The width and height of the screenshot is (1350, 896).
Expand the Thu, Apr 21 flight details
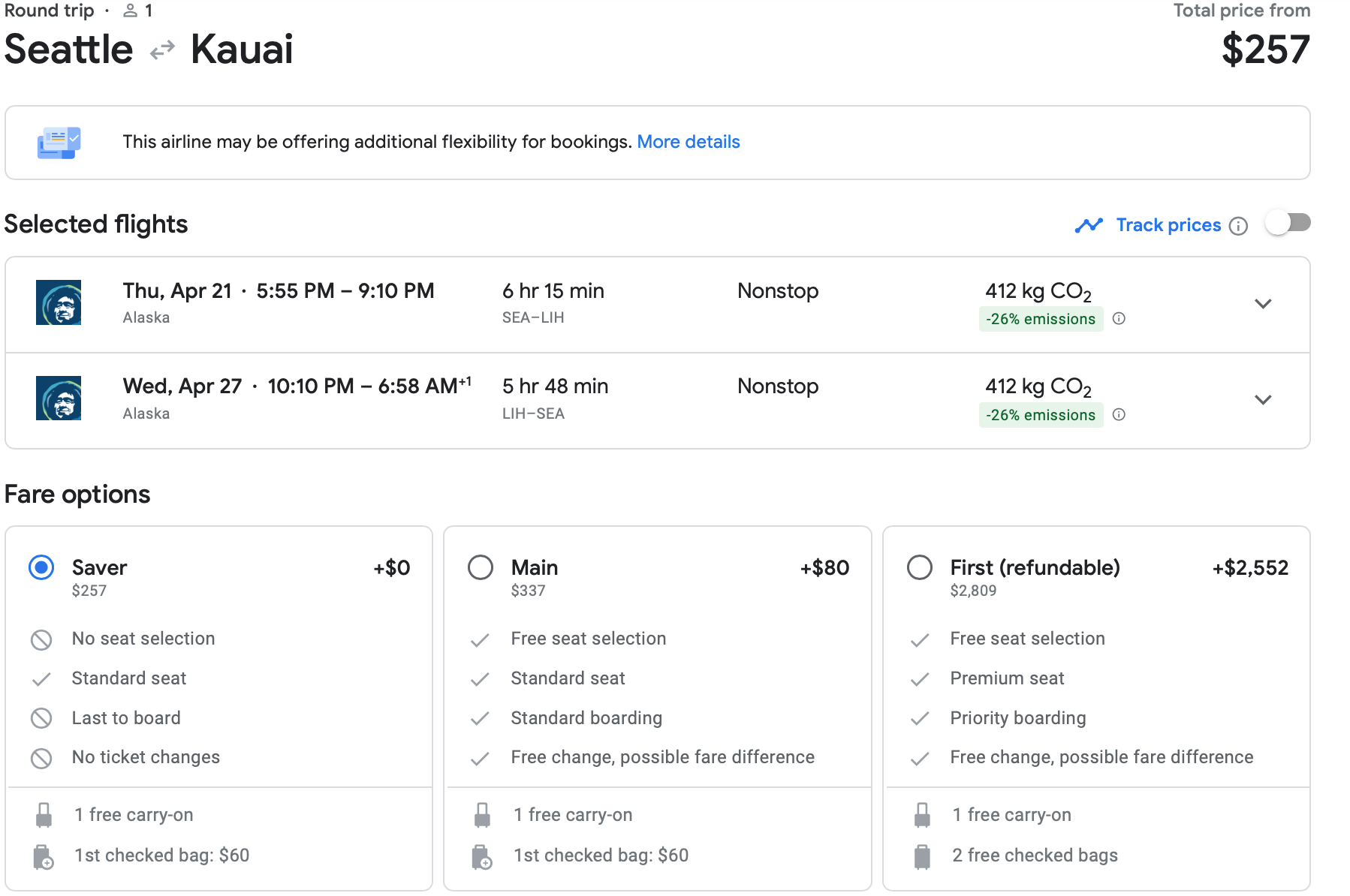coord(1263,304)
